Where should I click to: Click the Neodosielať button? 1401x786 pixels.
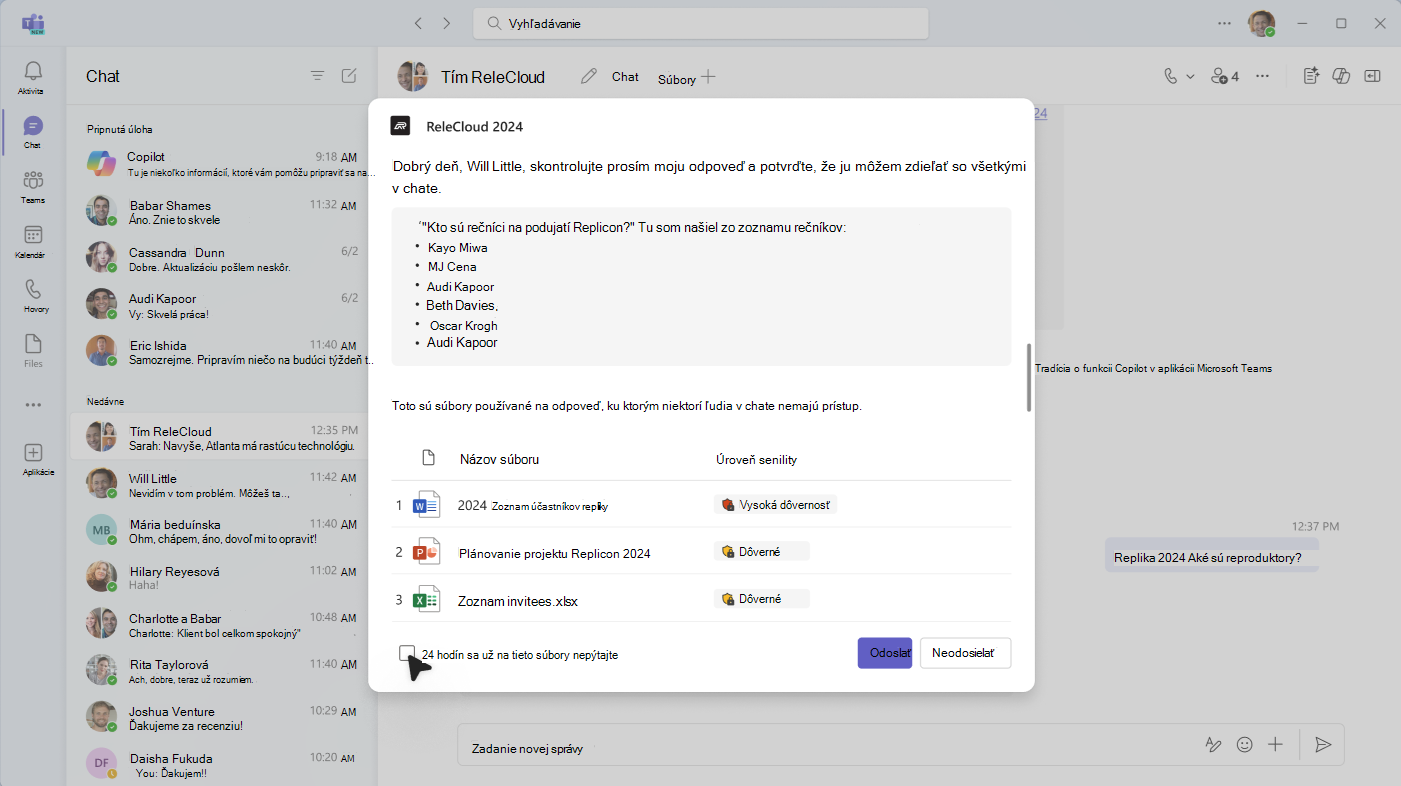coord(965,653)
